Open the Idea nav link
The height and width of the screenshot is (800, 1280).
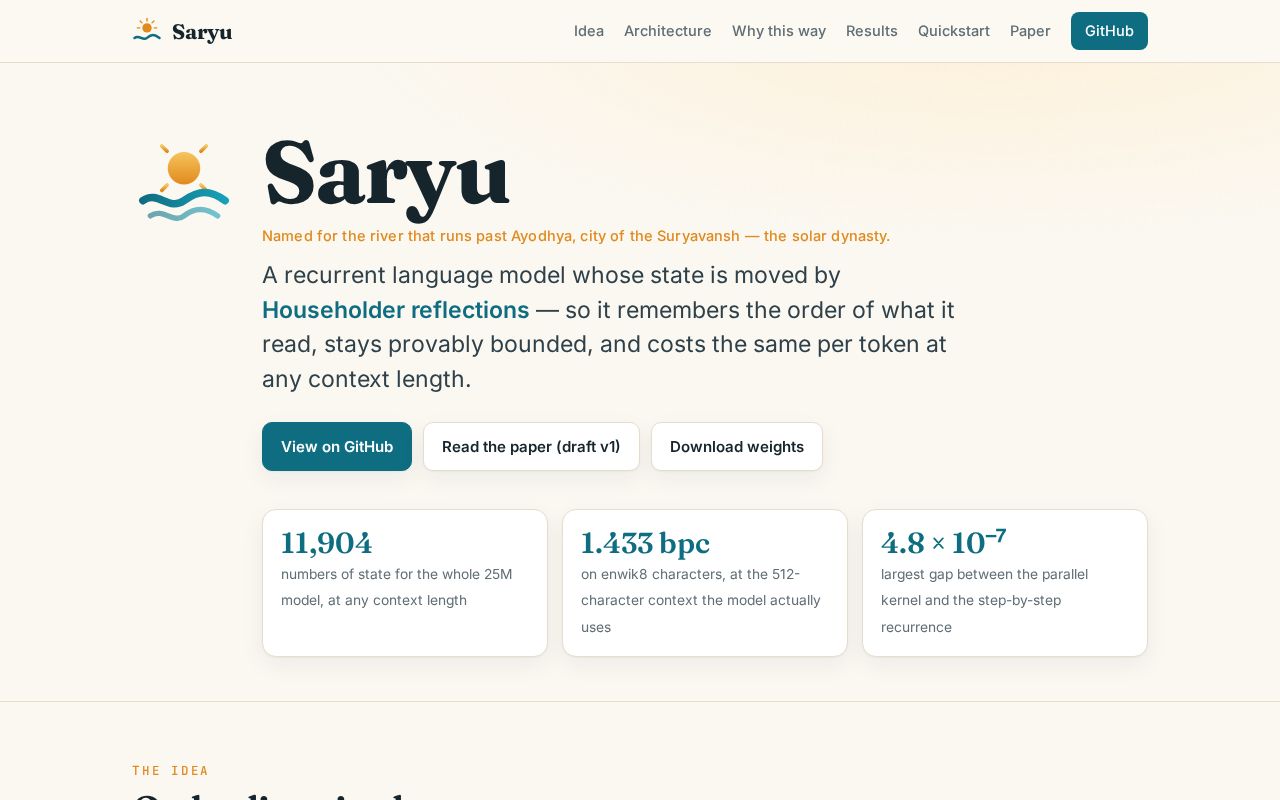[x=589, y=31]
